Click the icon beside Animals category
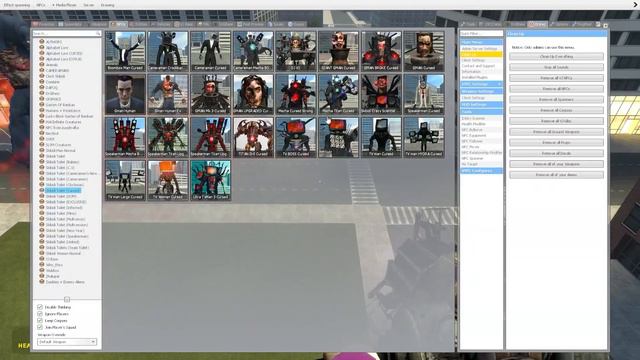The width and height of the screenshot is (640, 360). click(42, 64)
